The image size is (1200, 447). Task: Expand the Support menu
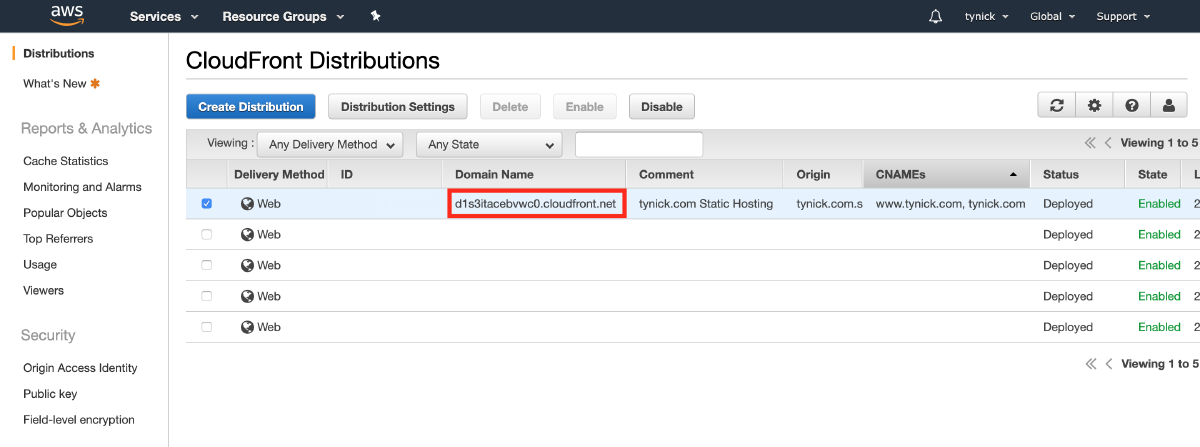click(1123, 16)
